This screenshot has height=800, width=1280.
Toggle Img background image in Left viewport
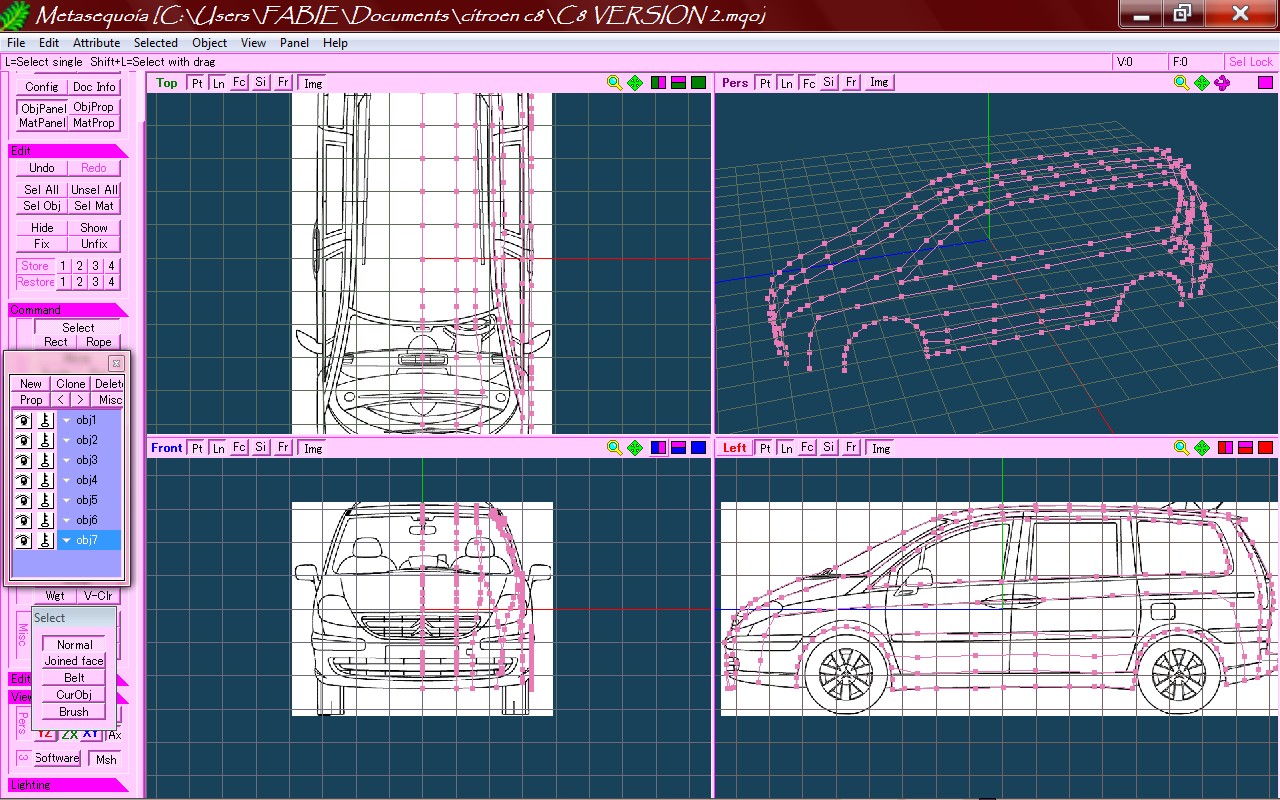tap(880, 448)
